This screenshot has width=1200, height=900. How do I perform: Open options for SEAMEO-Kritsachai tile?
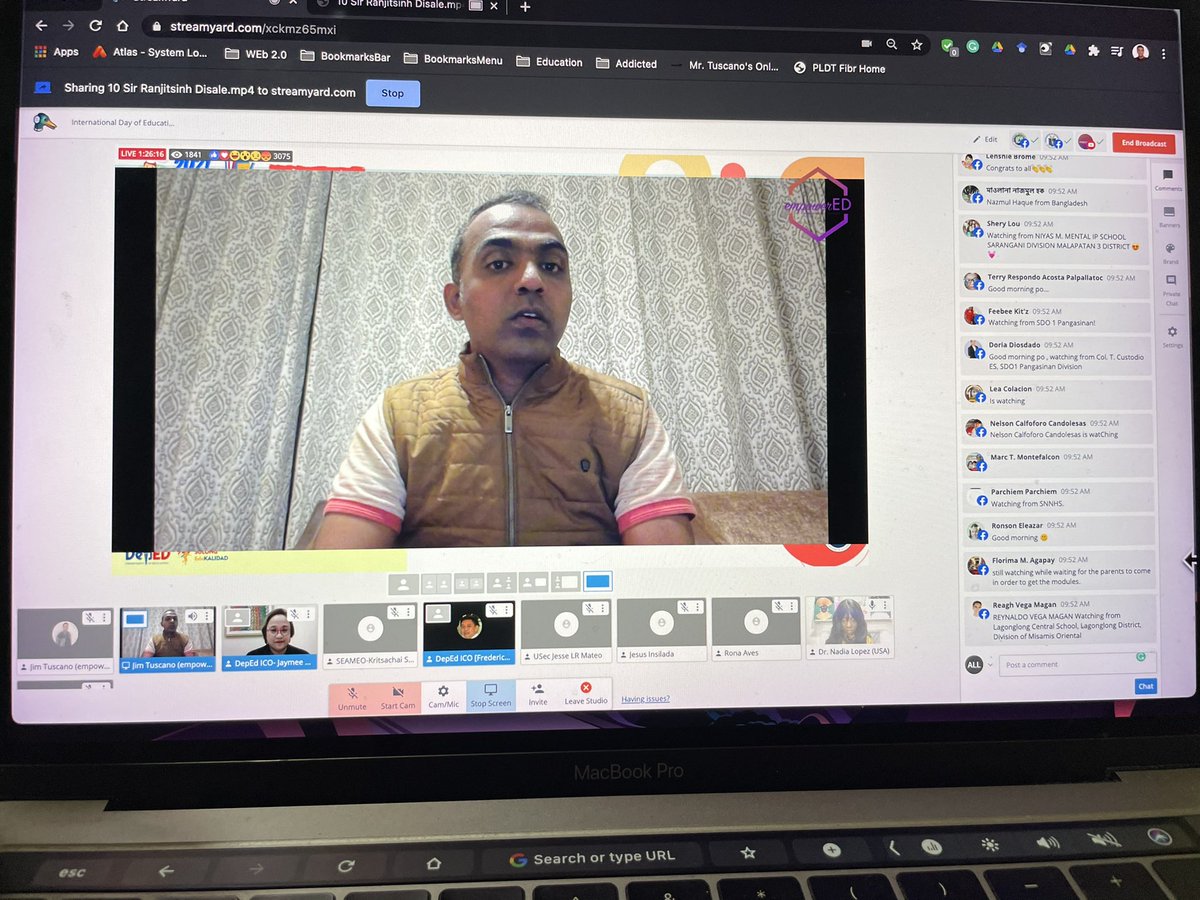408,612
